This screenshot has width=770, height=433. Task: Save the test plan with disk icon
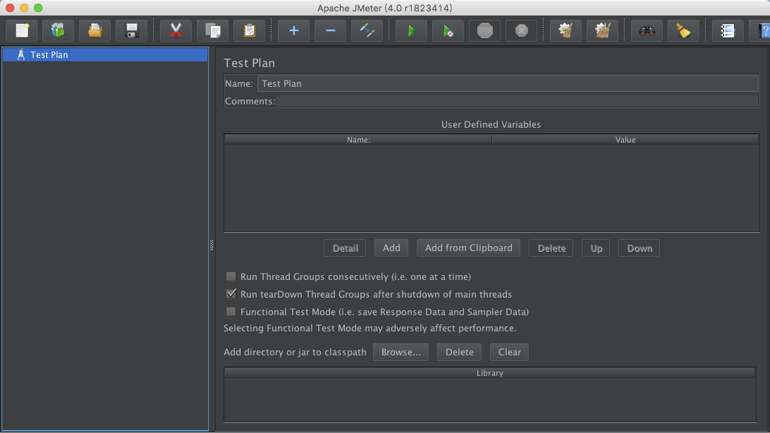132,30
